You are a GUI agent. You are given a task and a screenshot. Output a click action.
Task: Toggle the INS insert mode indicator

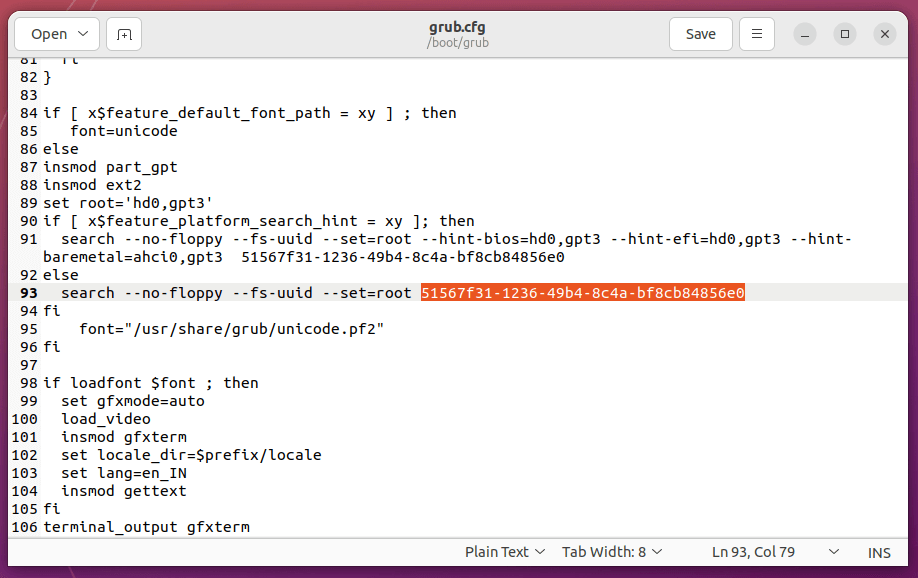(879, 553)
